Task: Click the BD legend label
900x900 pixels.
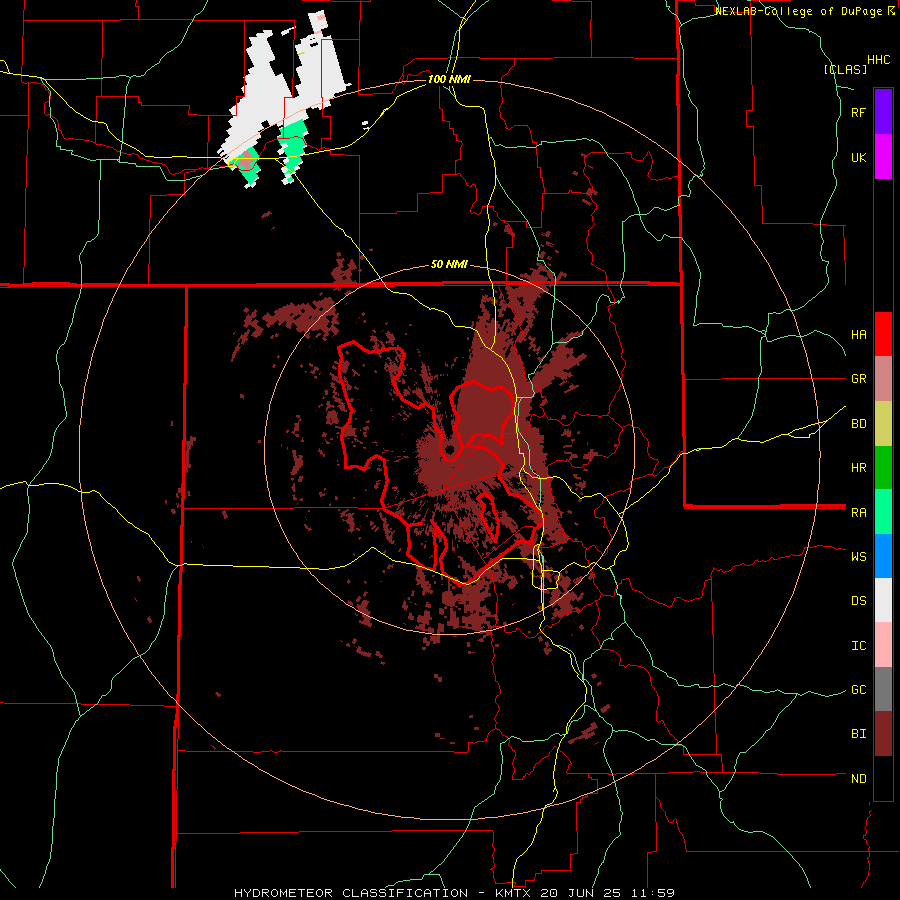Action: coord(858,424)
